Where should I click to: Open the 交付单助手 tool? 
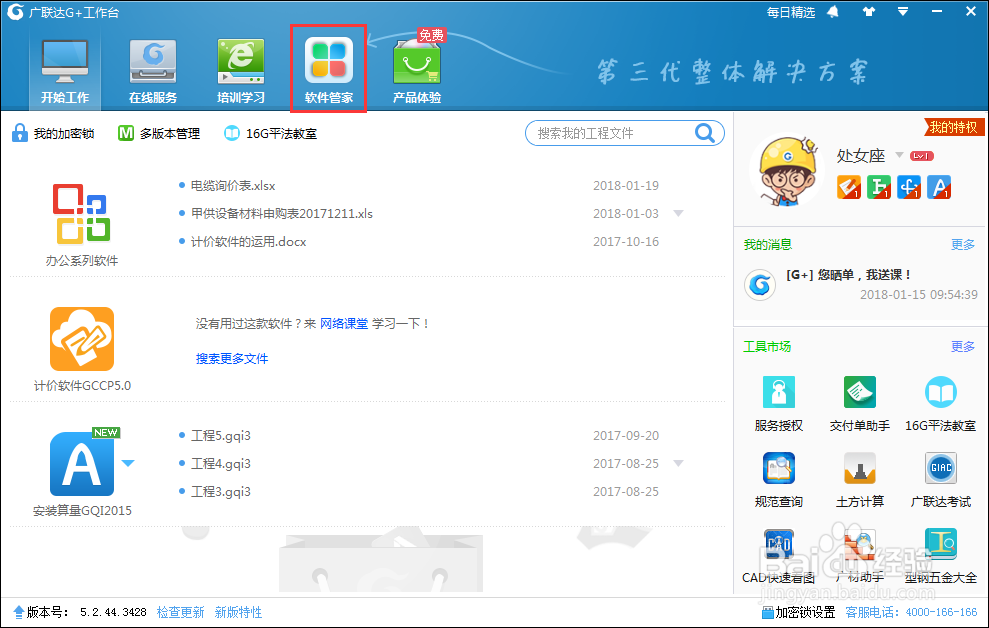pos(860,404)
